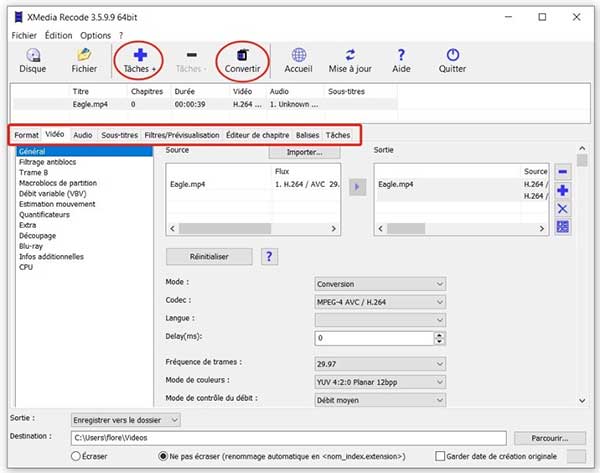Switch to the Sous-titres tab
This screenshot has width=600, height=473.
pos(119,135)
